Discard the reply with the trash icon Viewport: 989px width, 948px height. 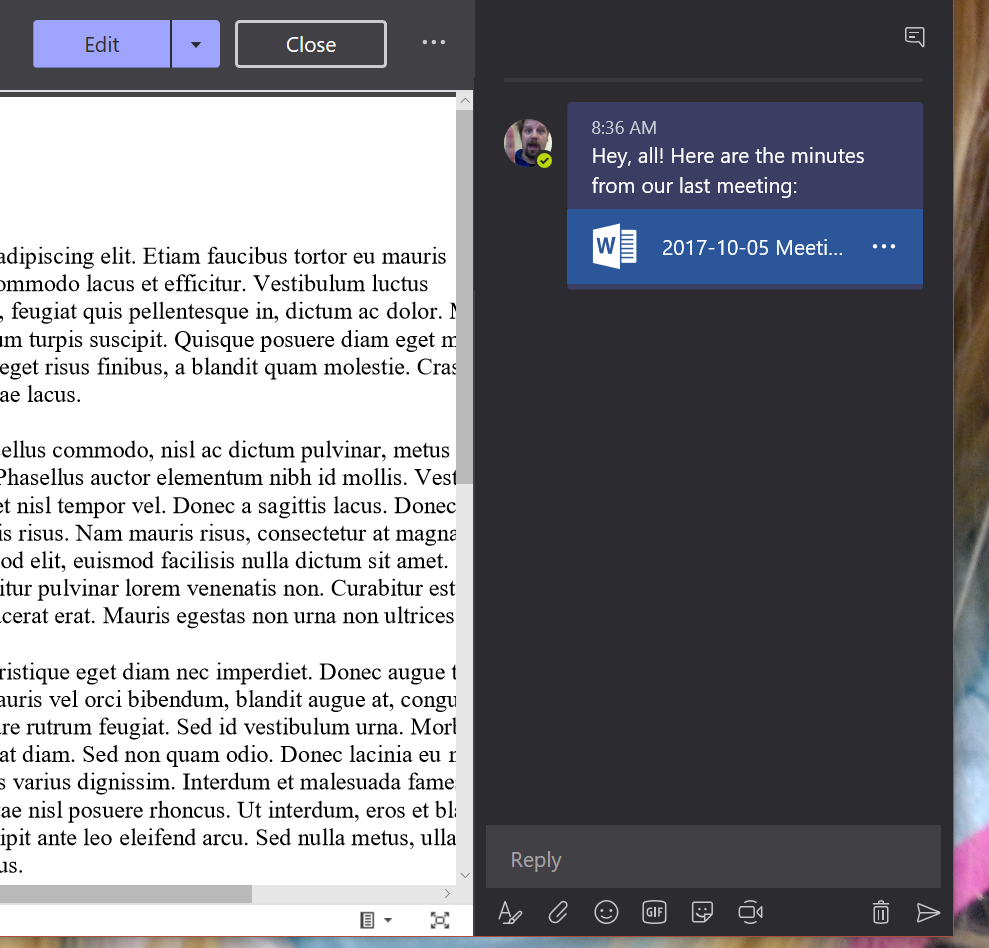pyautogui.click(x=880, y=912)
